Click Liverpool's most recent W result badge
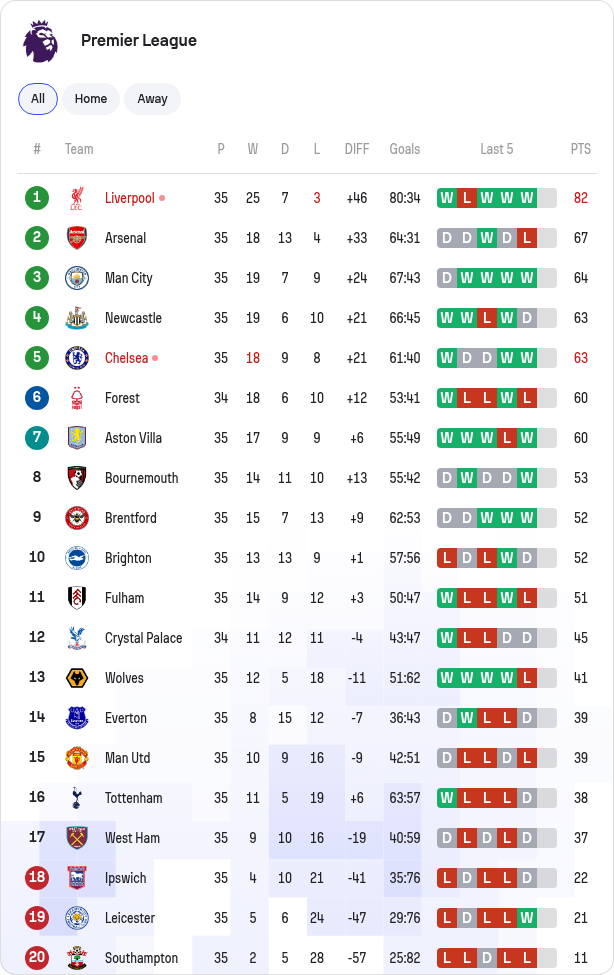Screen dimensions: 614x975 (x=527, y=198)
